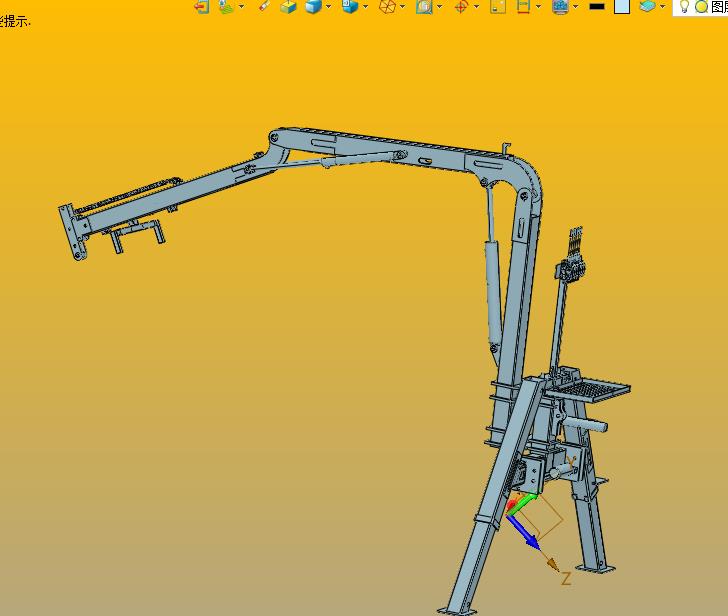This screenshot has height=616, width=728.
Task: Open dropdown arrow beside green sketch icon
Action: click(241, 6)
